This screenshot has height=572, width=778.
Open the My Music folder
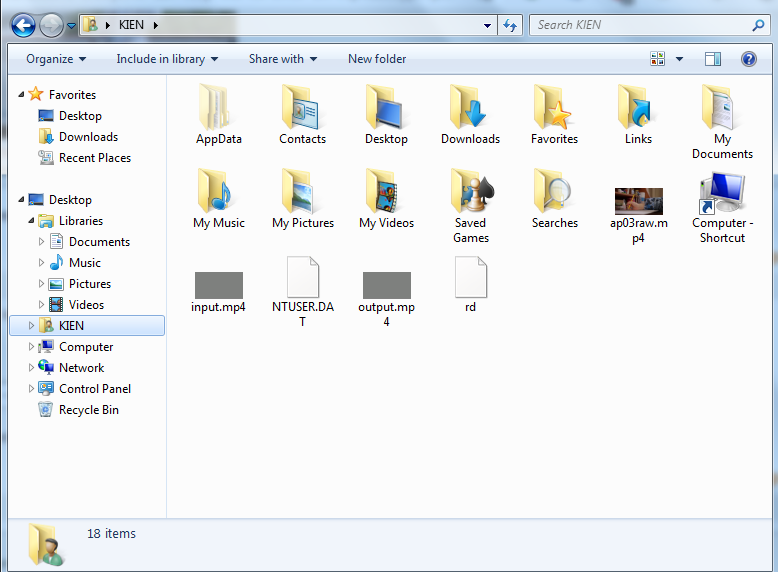point(218,198)
